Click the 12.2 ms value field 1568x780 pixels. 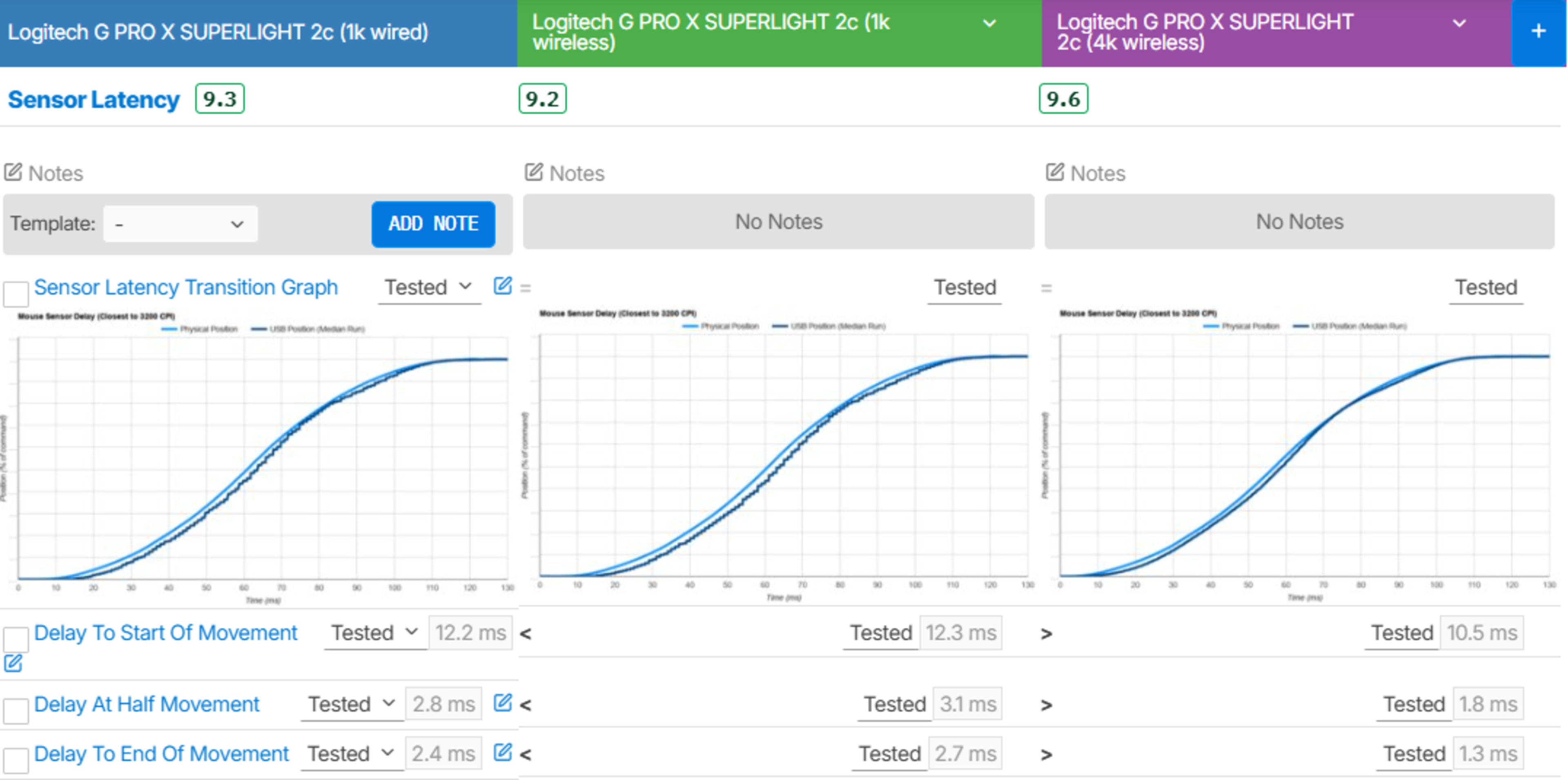point(470,632)
